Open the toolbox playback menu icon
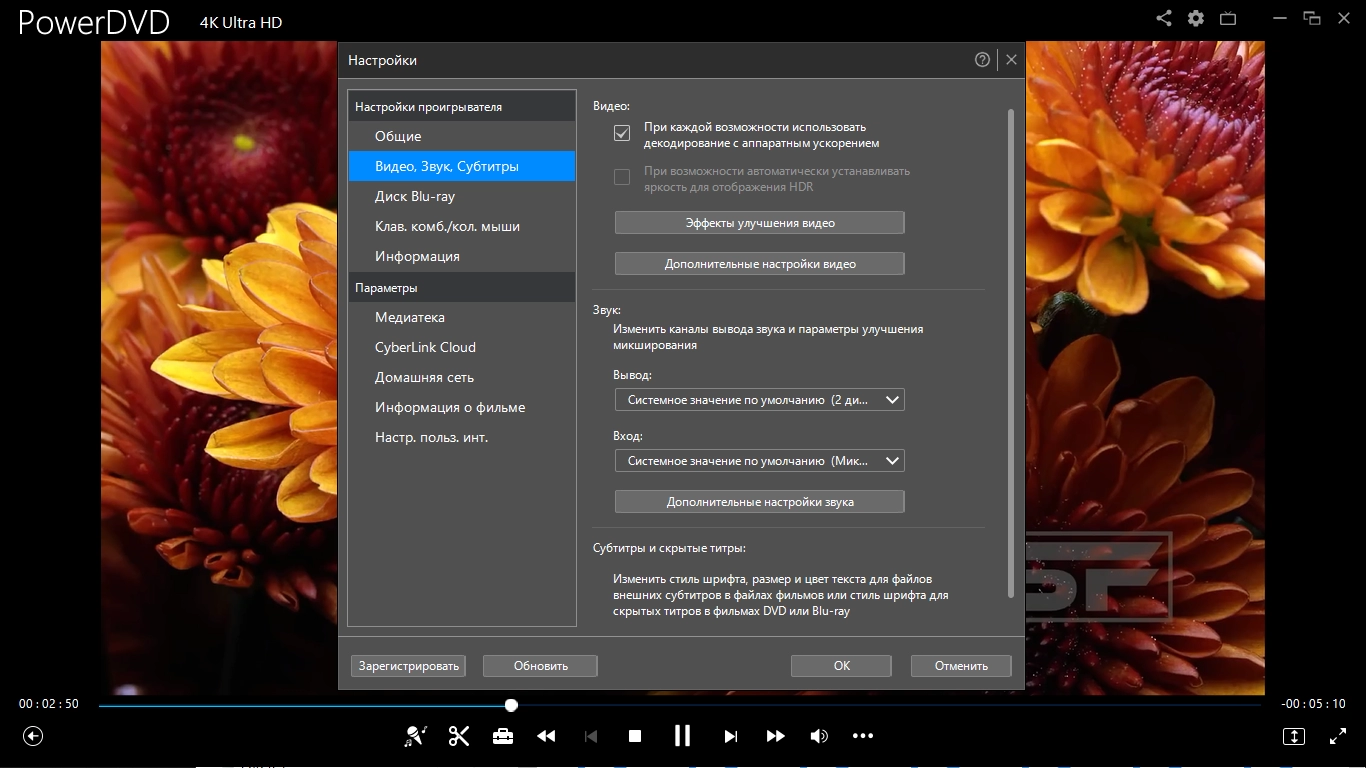Viewport: 1366px width, 768px height. [502, 736]
